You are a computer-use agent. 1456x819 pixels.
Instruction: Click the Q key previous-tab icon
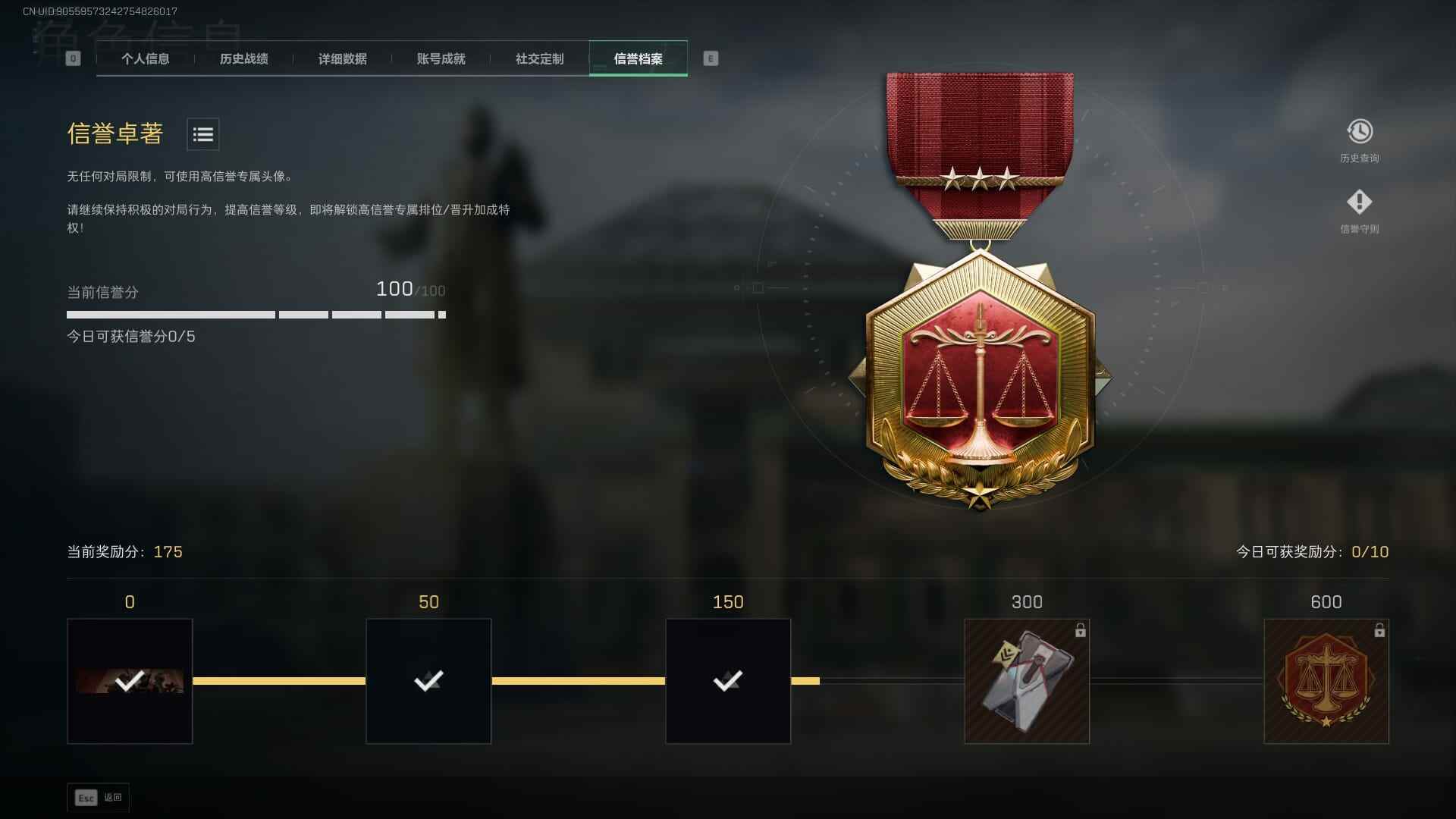click(x=73, y=58)
